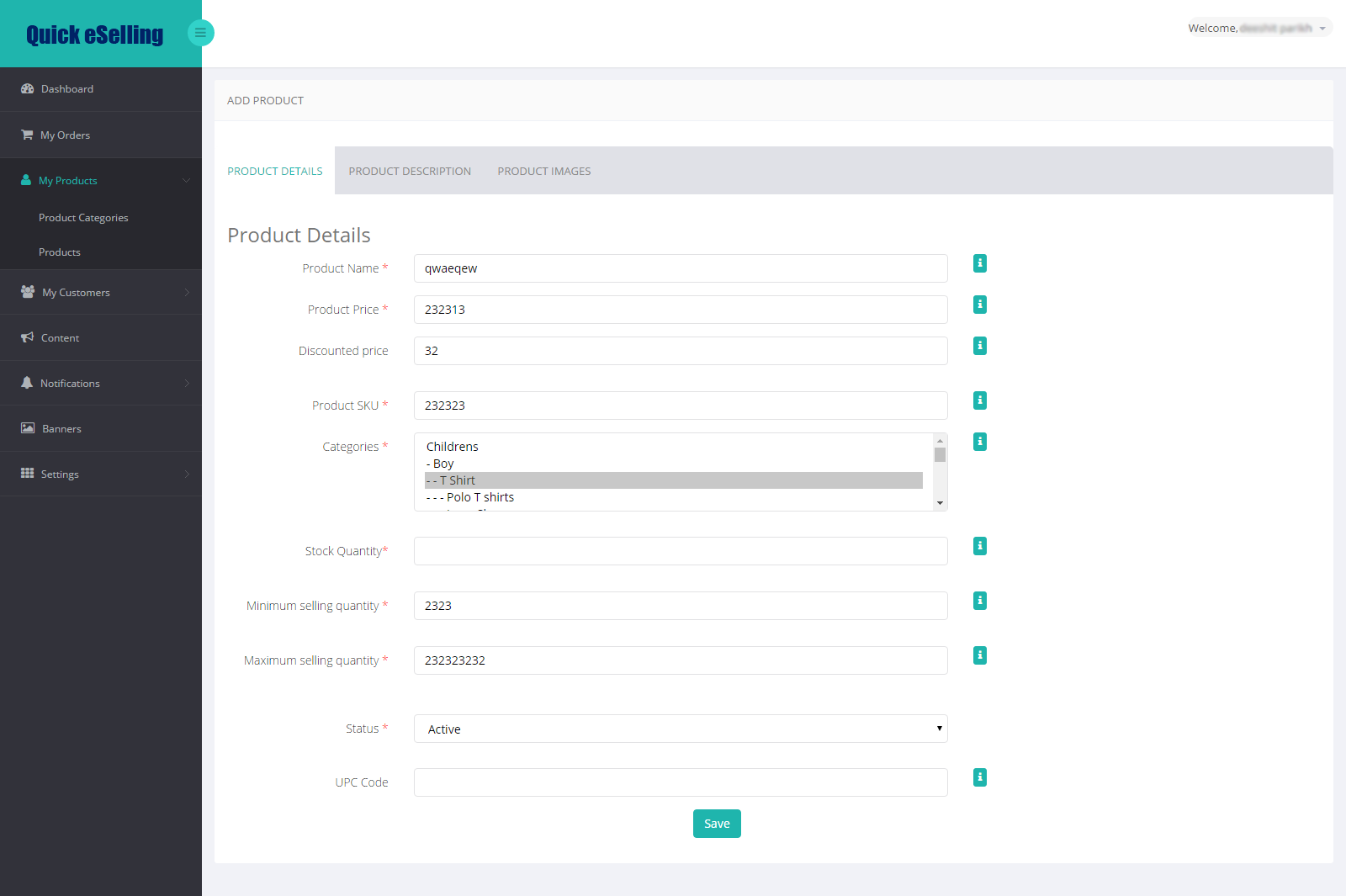Click the Categories list scrollbar thumb
This screenshot has height=896, width=1346.
point(941,455)
